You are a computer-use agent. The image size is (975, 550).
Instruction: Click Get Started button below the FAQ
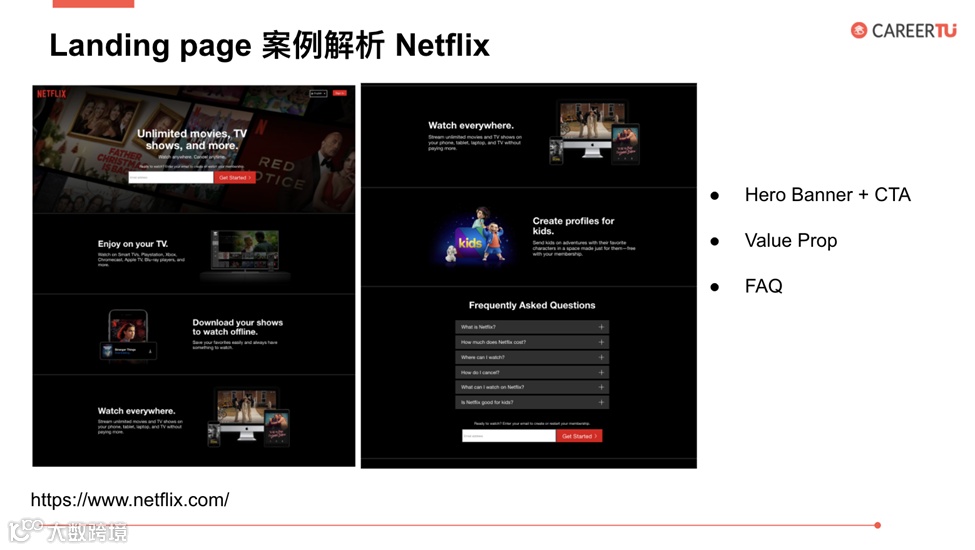pyautogui.click(x=580, y=436)
